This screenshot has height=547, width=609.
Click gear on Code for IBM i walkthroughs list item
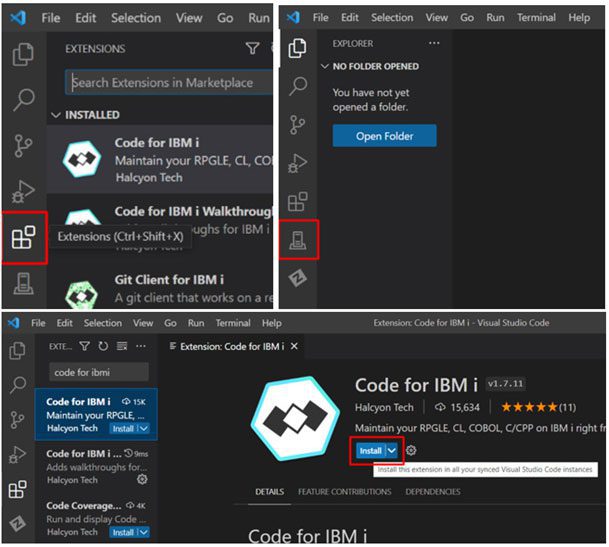(142, 479)
